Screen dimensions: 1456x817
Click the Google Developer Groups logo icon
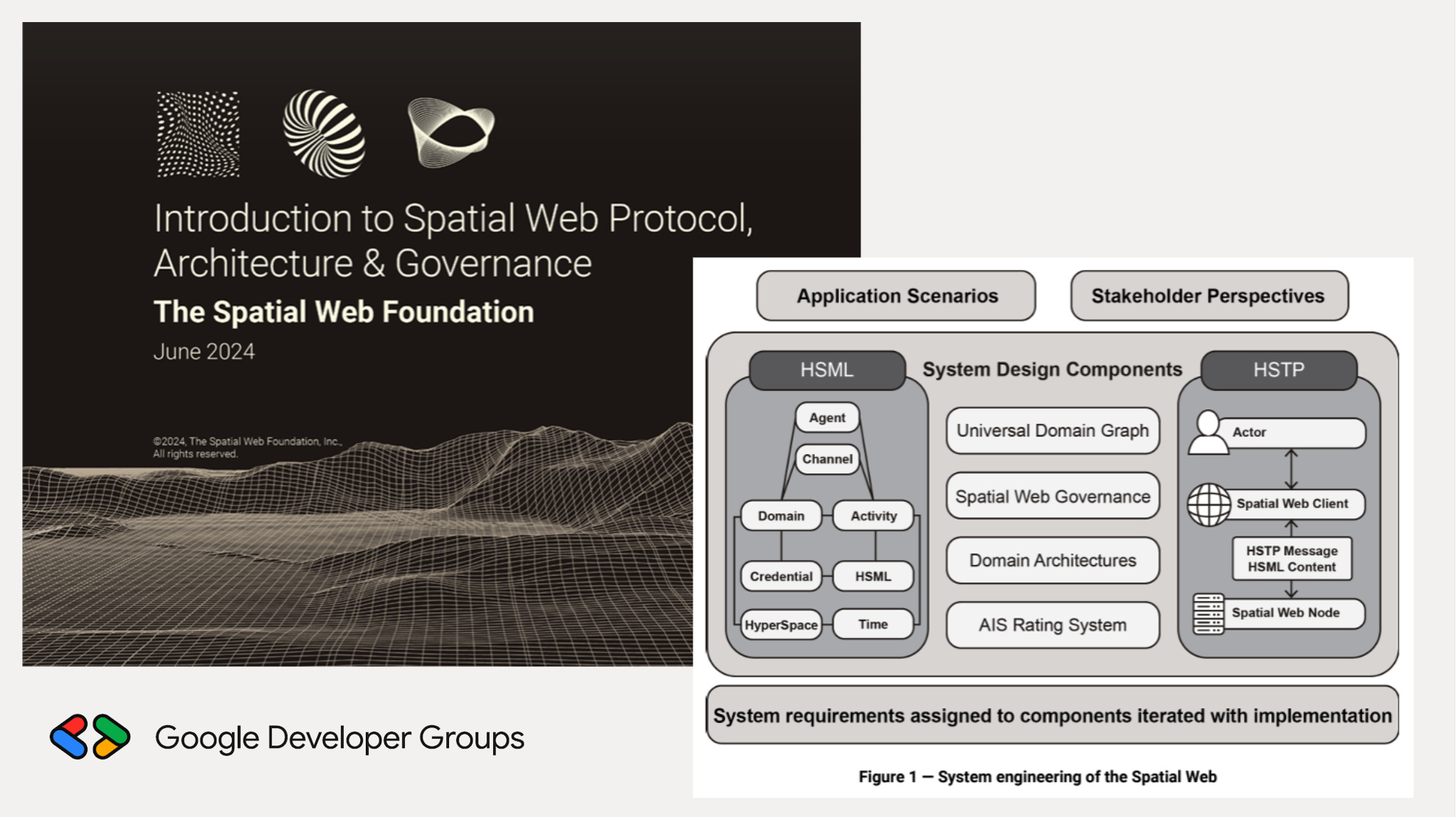point(90,737)
